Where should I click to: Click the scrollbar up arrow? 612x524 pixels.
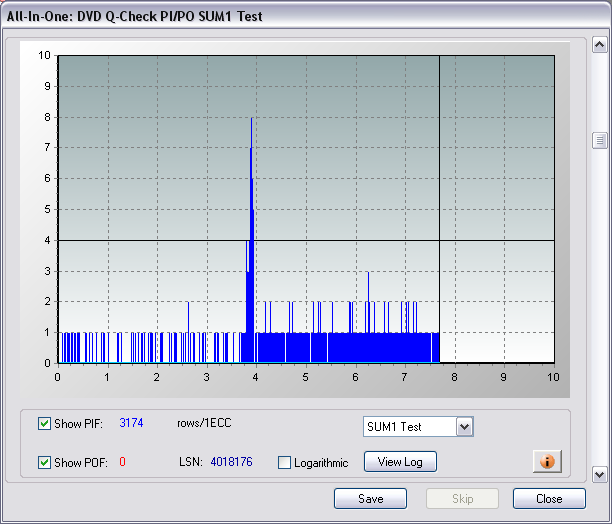[600, 45]
